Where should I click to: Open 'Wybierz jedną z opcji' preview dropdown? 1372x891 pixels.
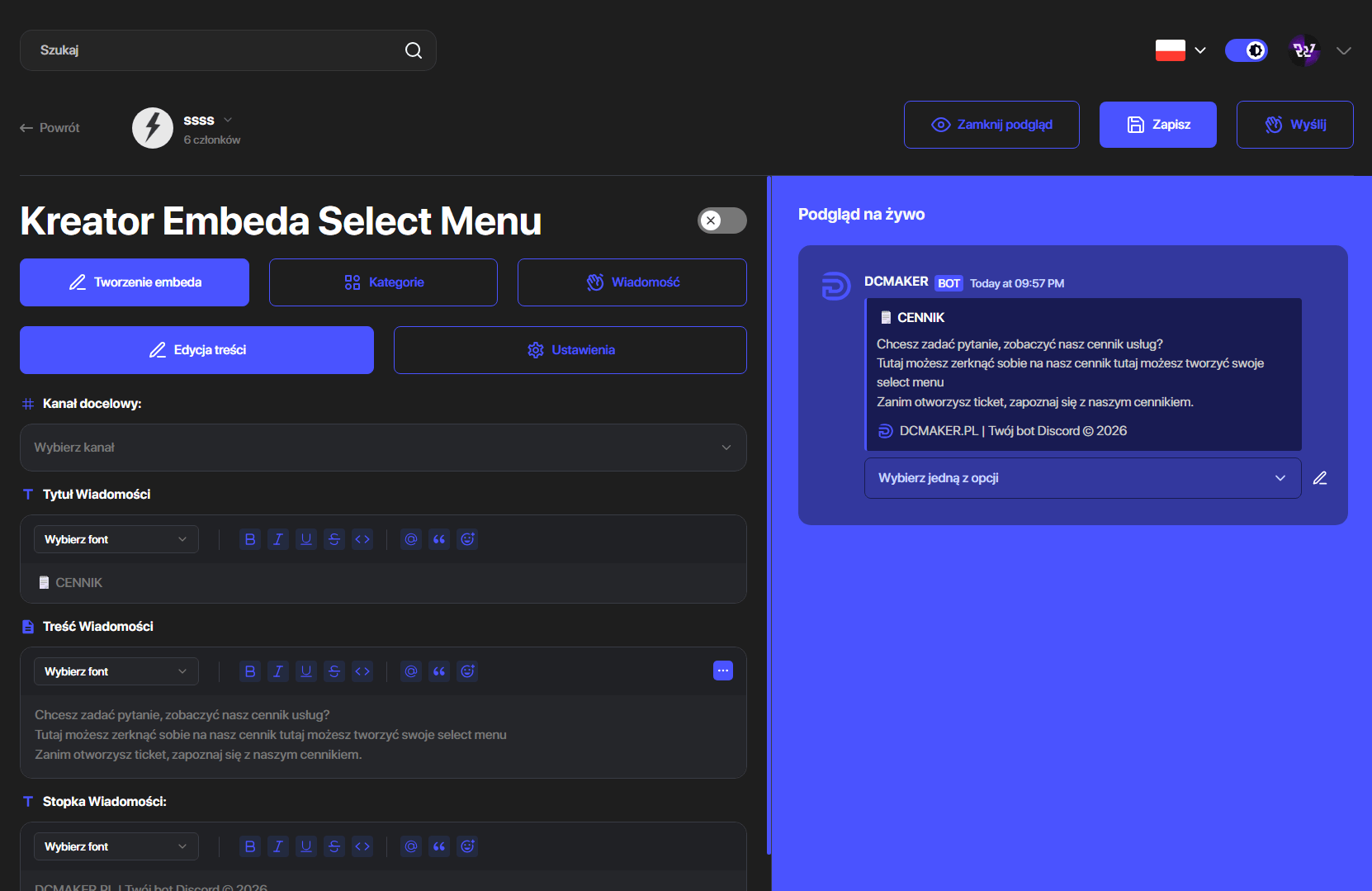pyautogui.click(x=1082, y=478)
